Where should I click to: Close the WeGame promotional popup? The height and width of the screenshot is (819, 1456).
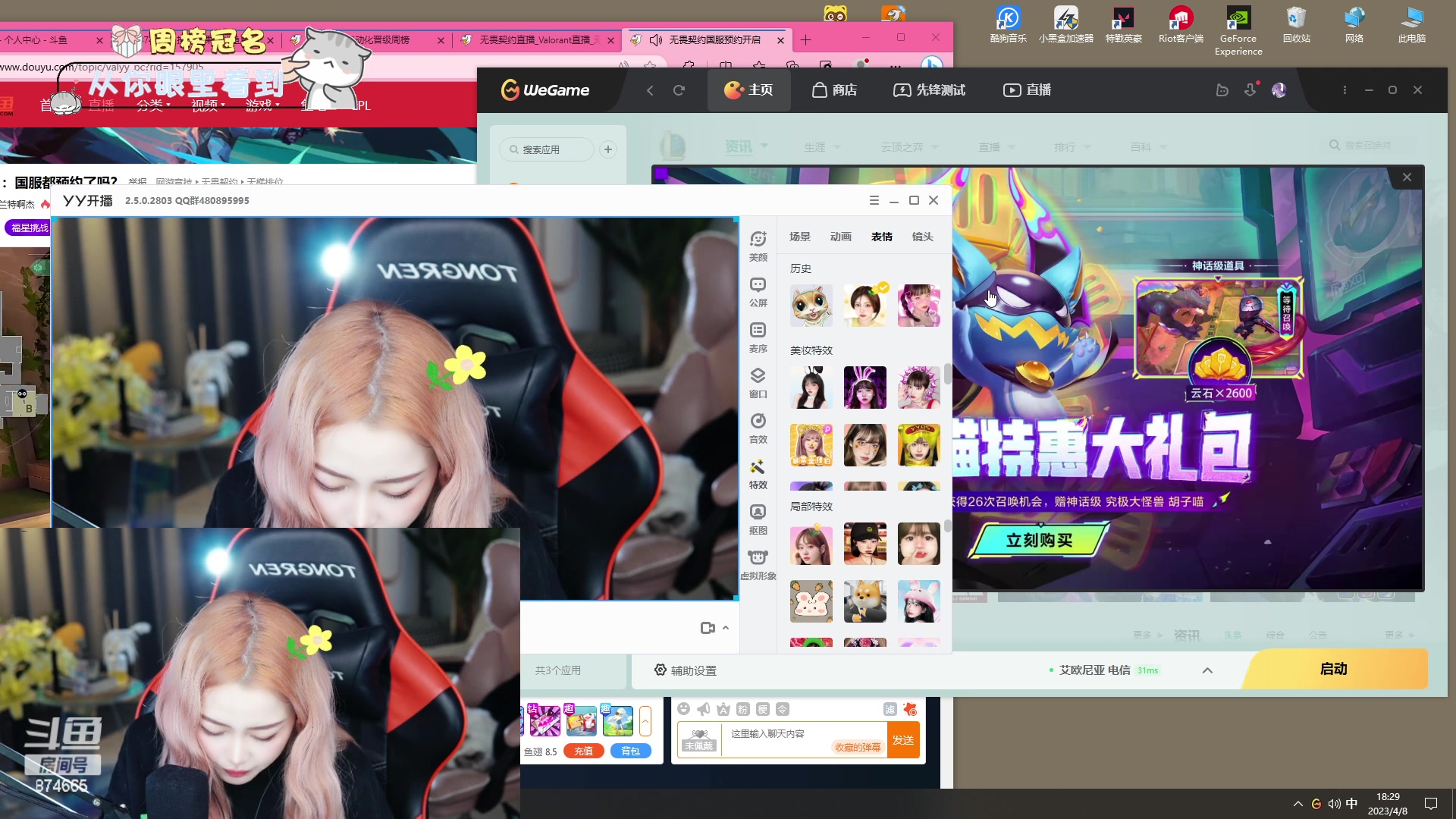click(1407, 177)
